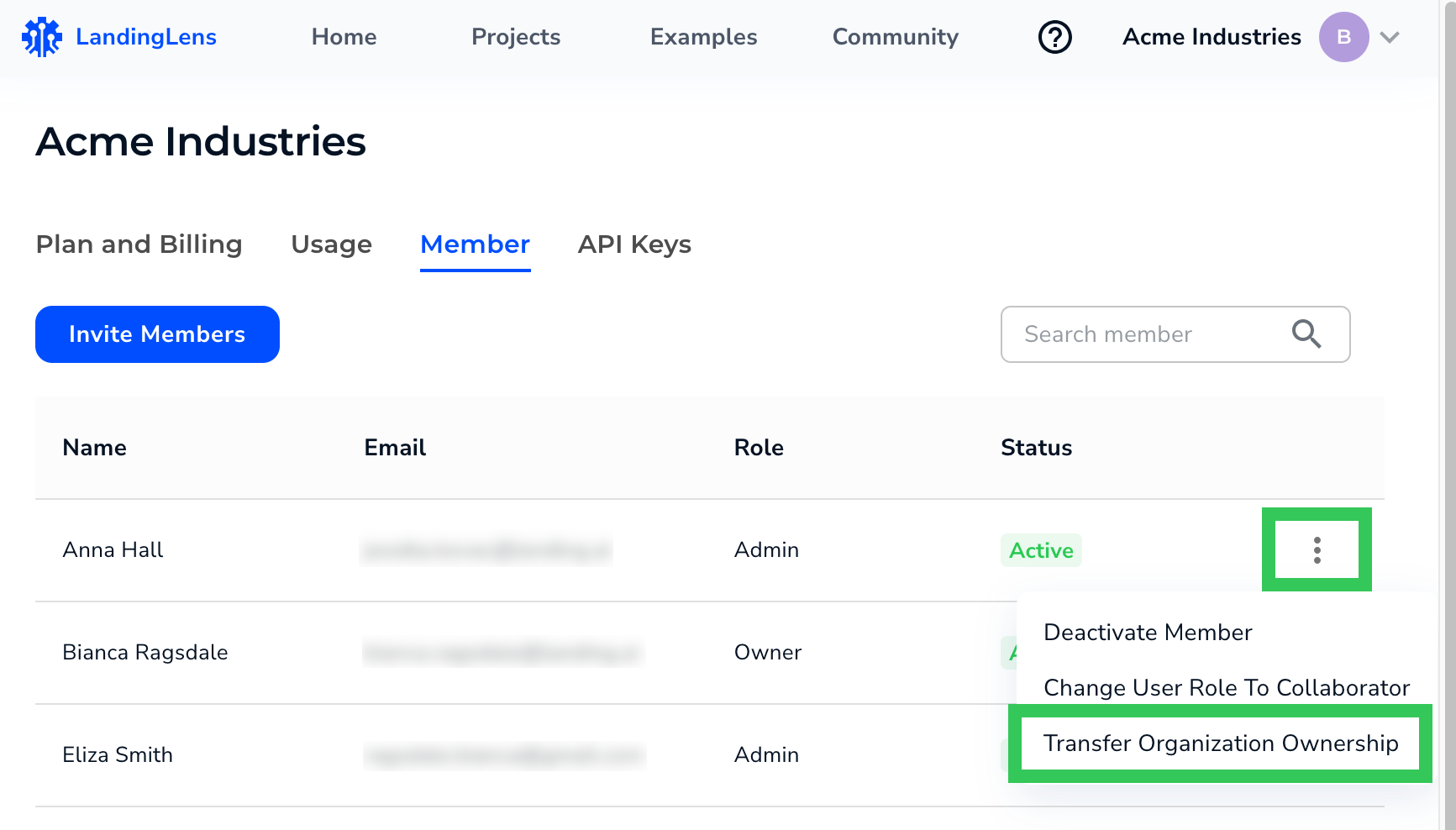Click the Name column header

pyautogui.click(x=94, y=448)
